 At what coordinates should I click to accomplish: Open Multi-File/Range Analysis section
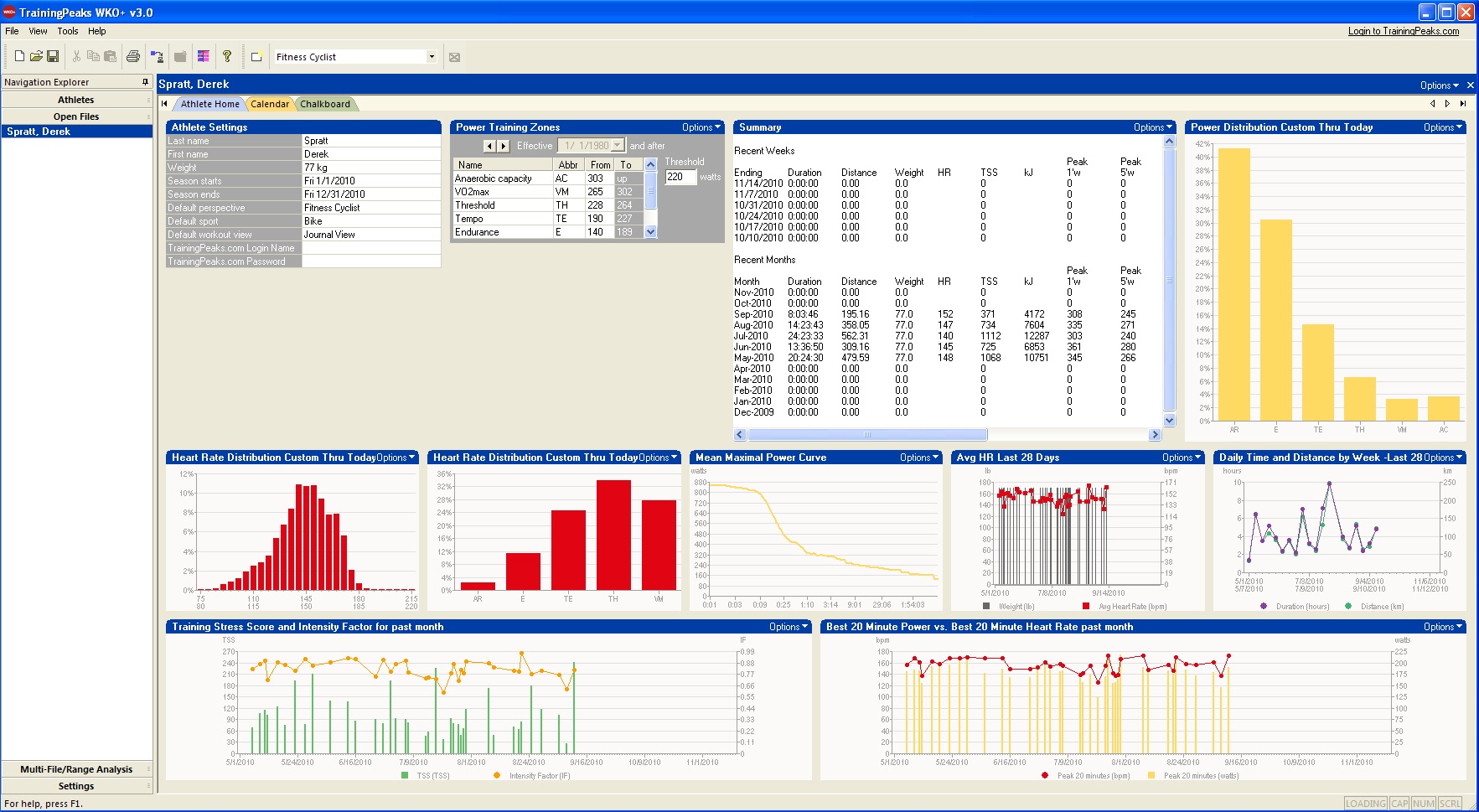click(x=76, y=769)
